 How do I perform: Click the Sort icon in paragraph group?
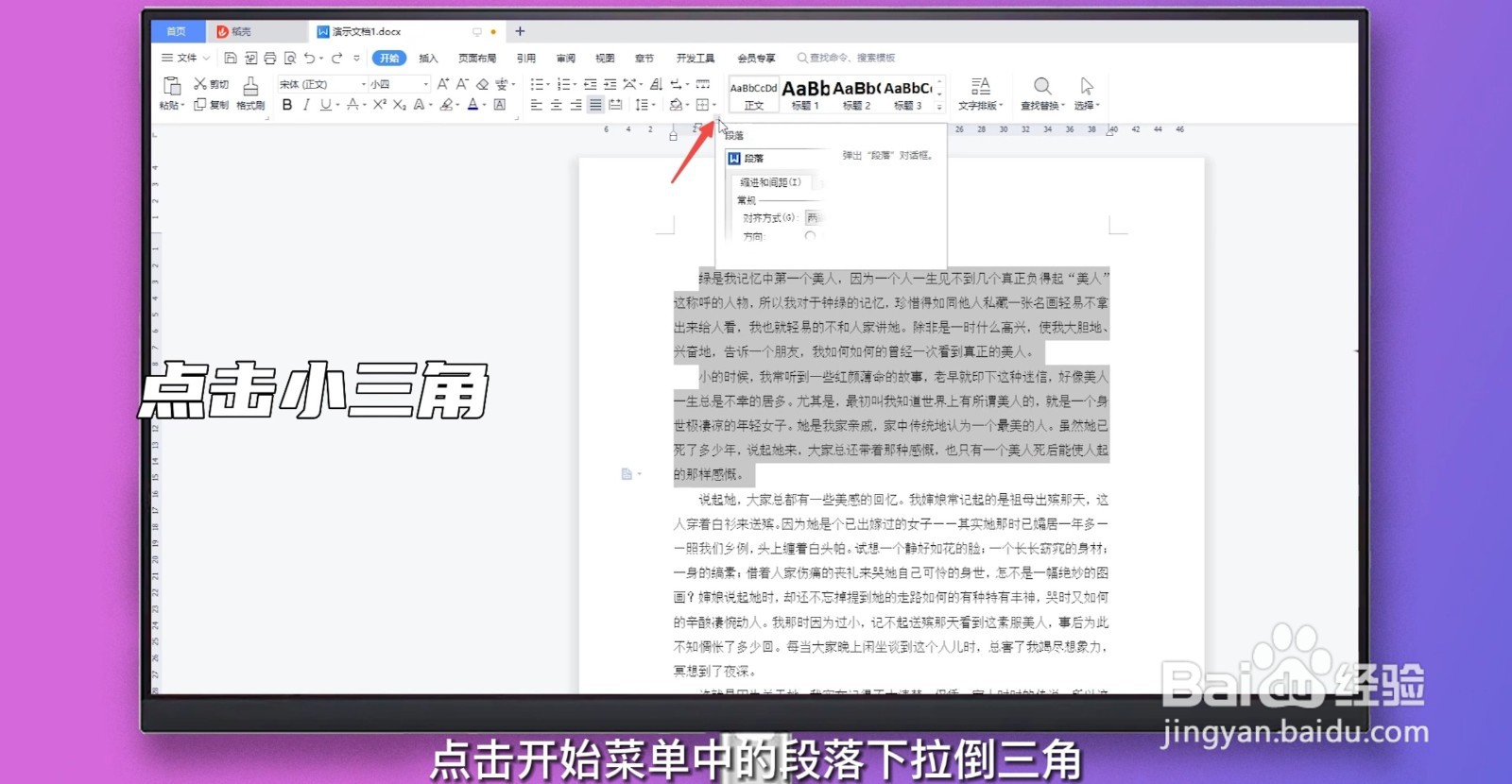[656, 84]
